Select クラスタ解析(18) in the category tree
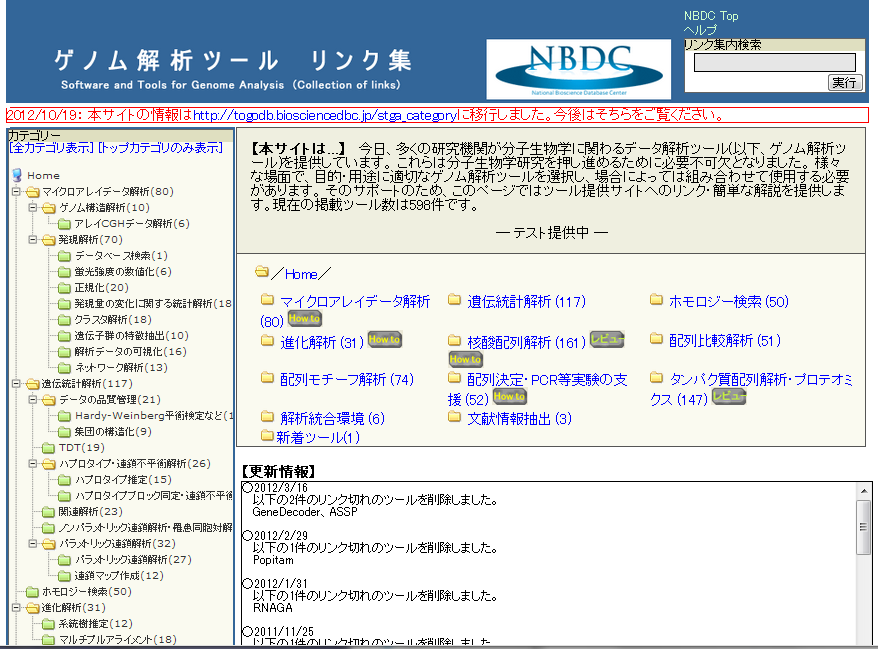878x649 pixels. pos(113,319)
